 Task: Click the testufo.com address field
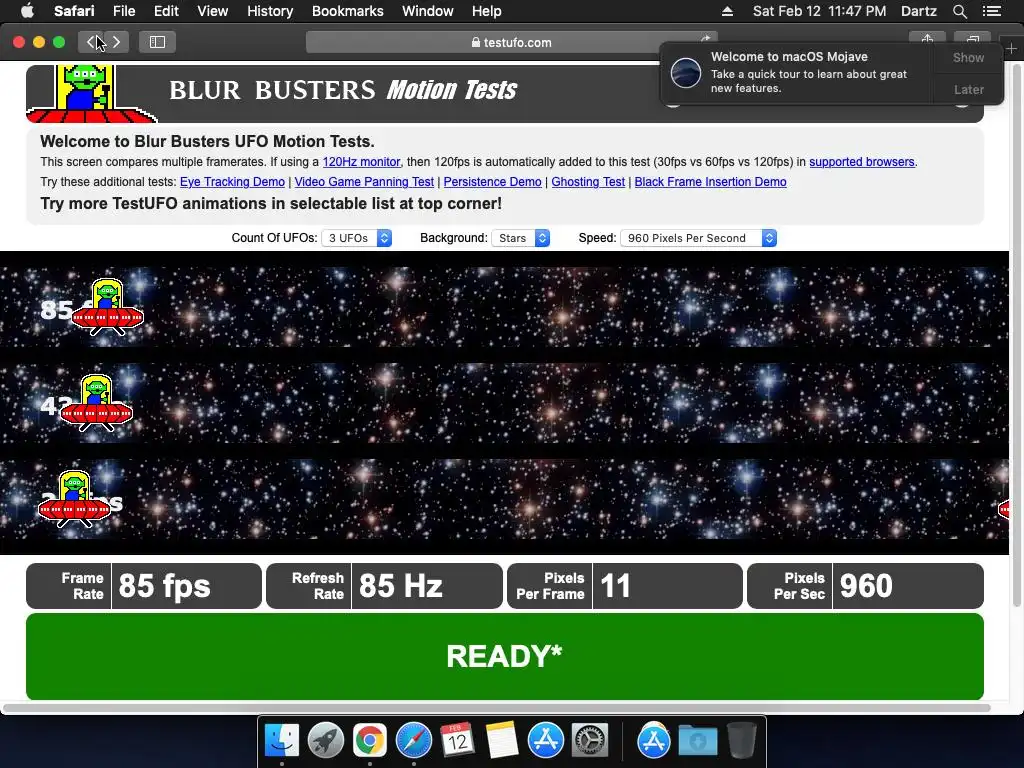click(x=511, y=42)
